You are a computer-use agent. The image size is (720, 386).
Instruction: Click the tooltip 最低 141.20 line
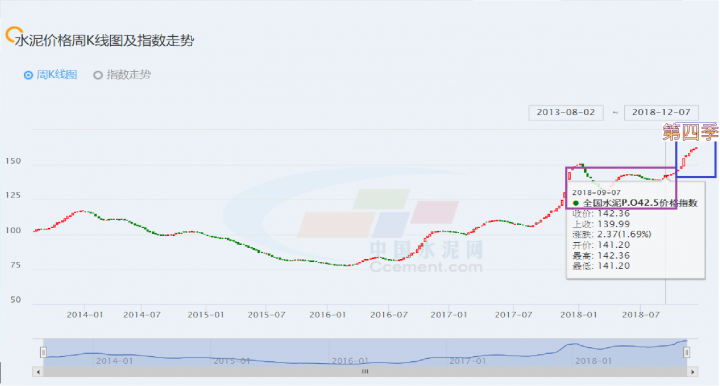601,266
